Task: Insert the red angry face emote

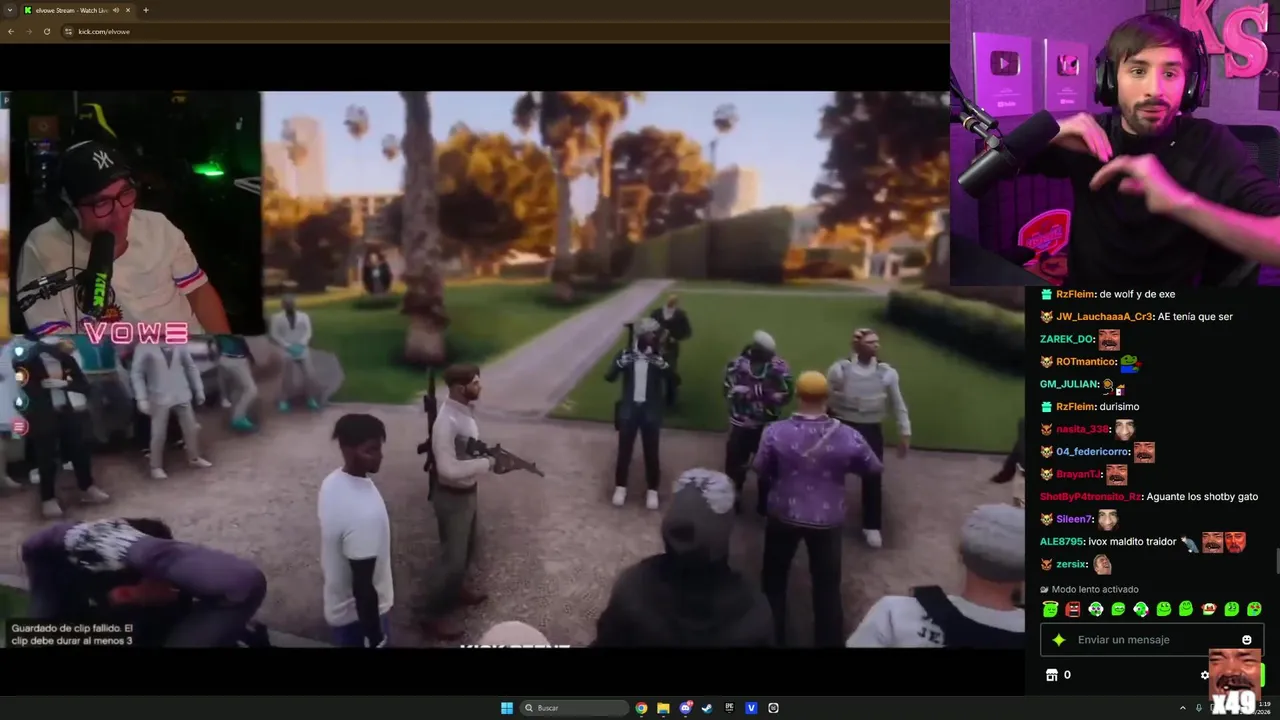Action: point(1073,609)
